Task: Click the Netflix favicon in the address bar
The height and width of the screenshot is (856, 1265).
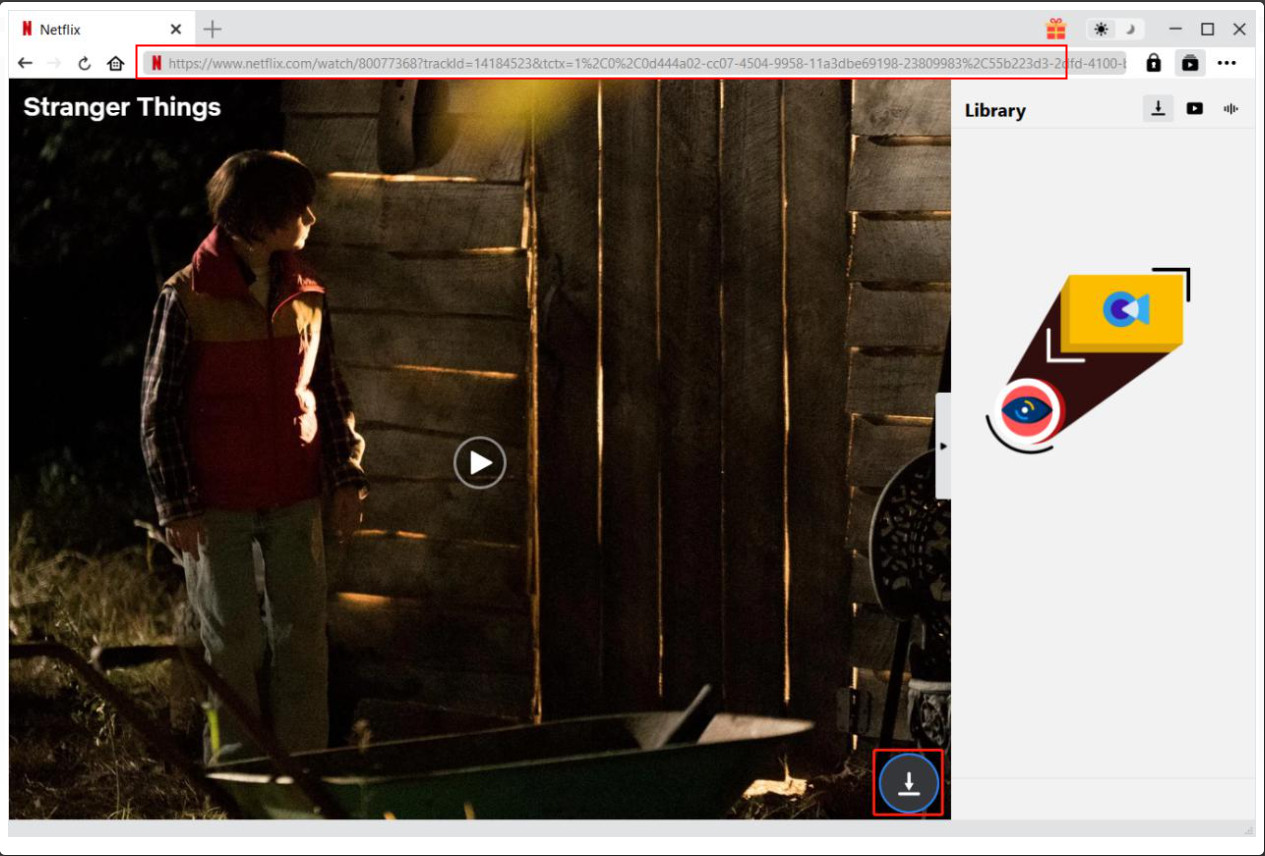Action: click(156, 63)
